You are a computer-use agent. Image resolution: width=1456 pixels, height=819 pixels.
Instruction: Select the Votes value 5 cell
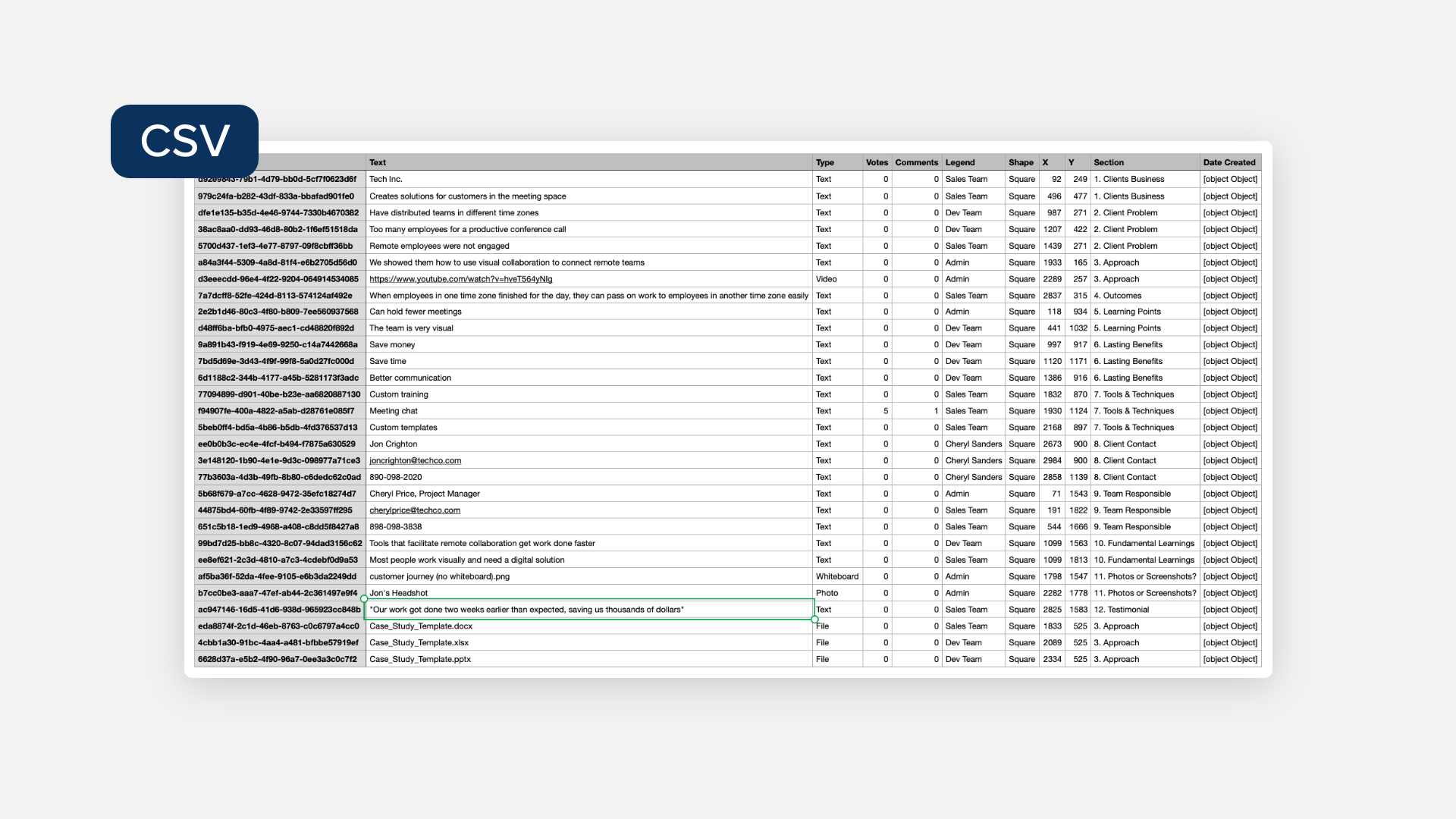coord(877,411)
